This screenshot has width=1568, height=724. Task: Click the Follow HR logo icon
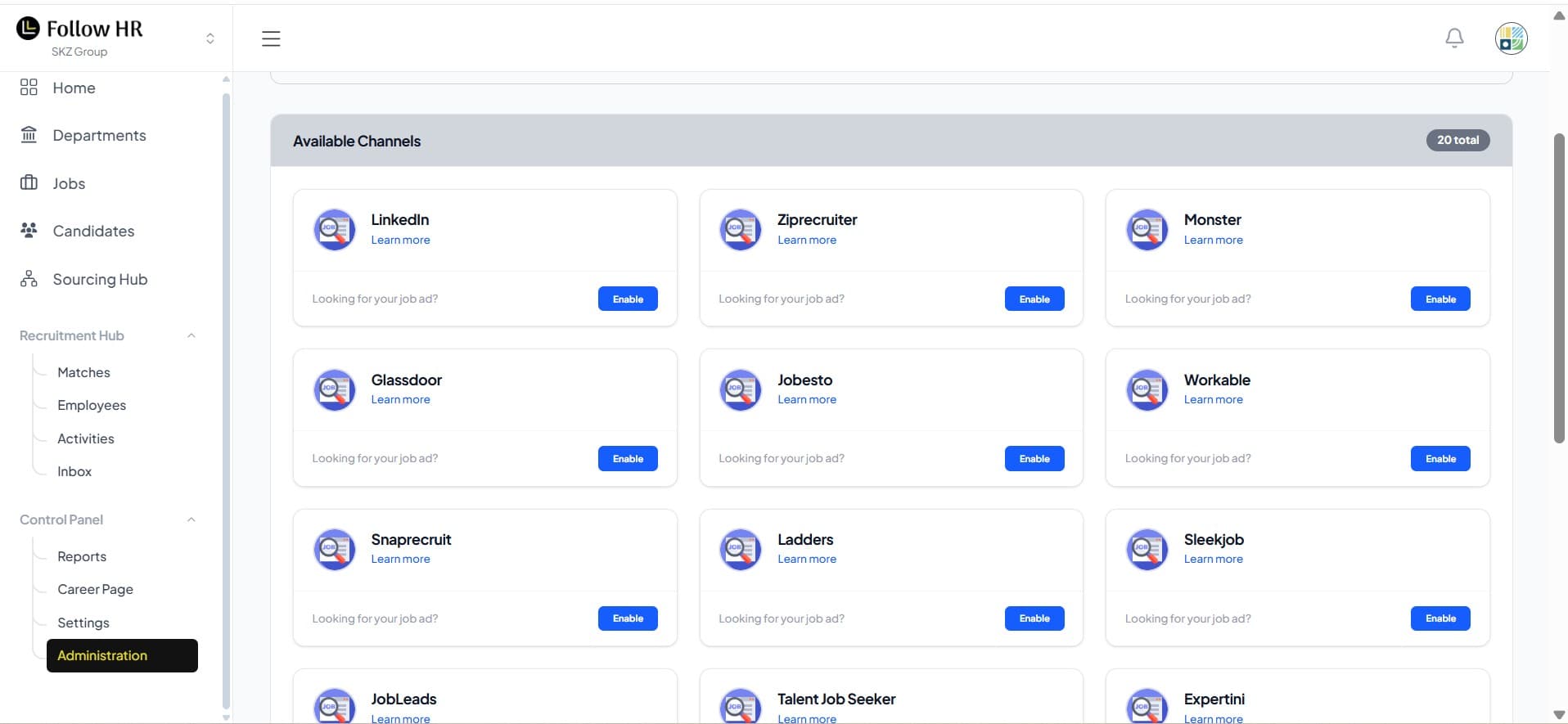coord(28,29)
